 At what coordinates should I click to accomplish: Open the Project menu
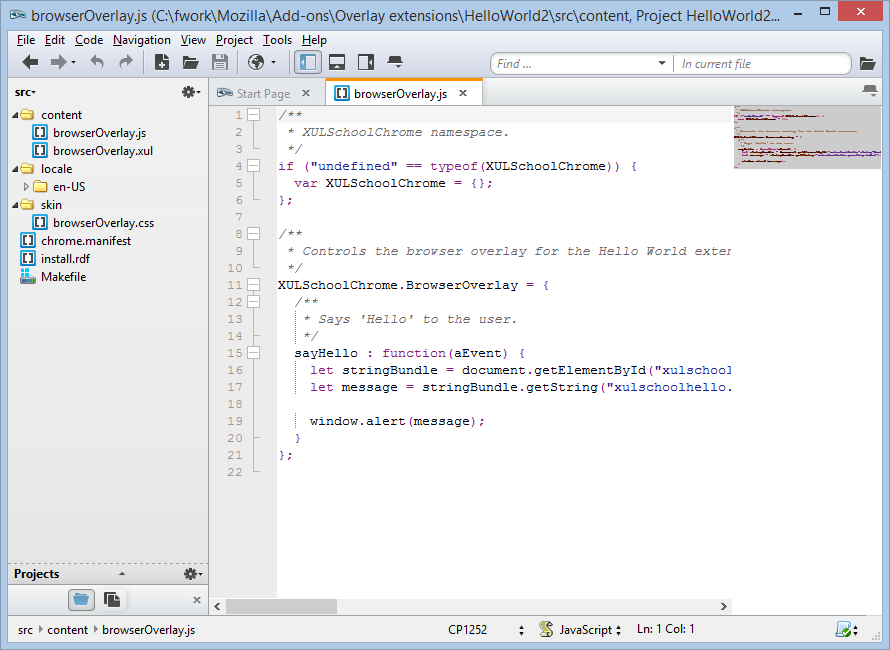234,40
